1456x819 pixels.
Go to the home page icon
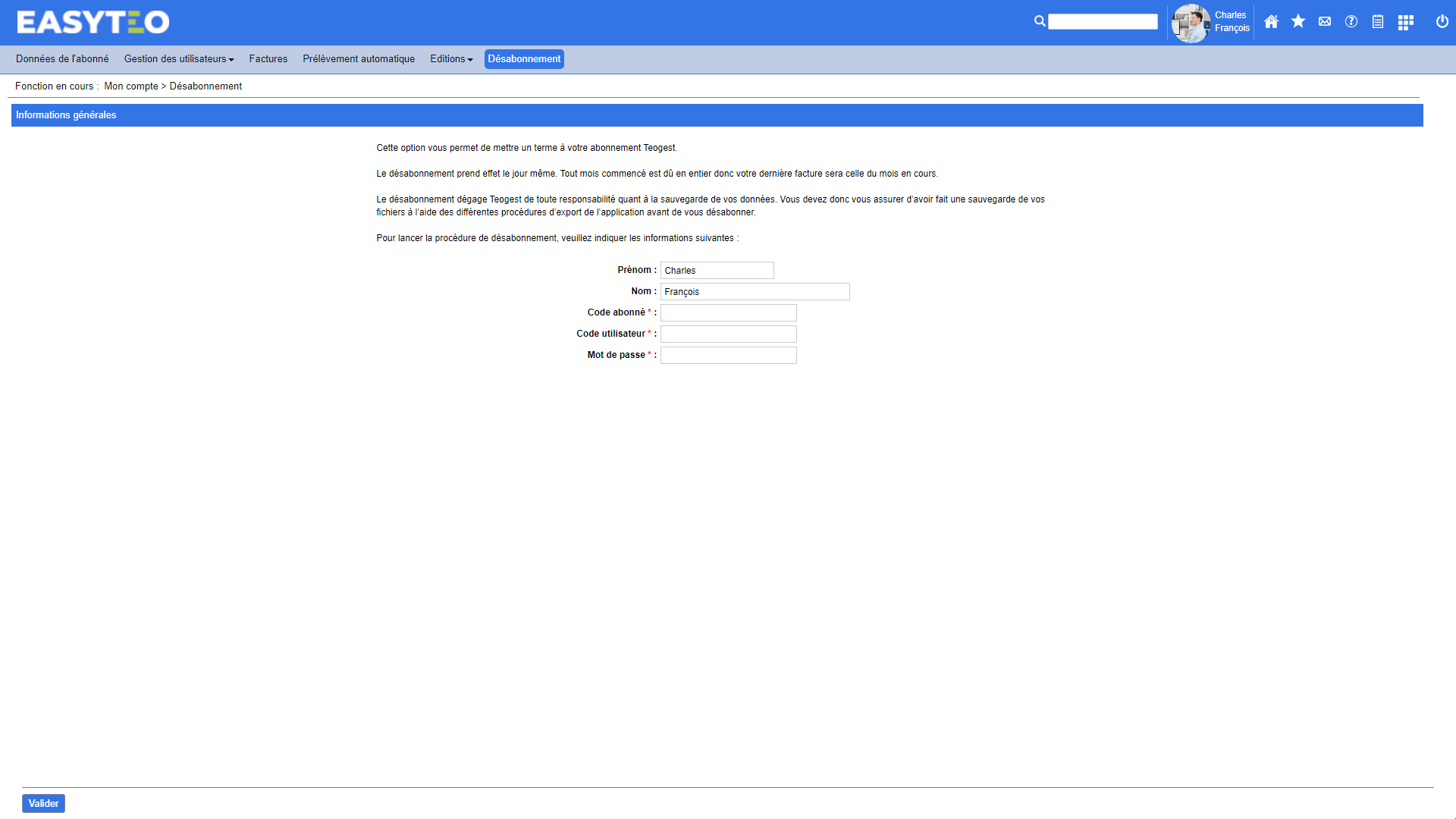click(1271, 22)
